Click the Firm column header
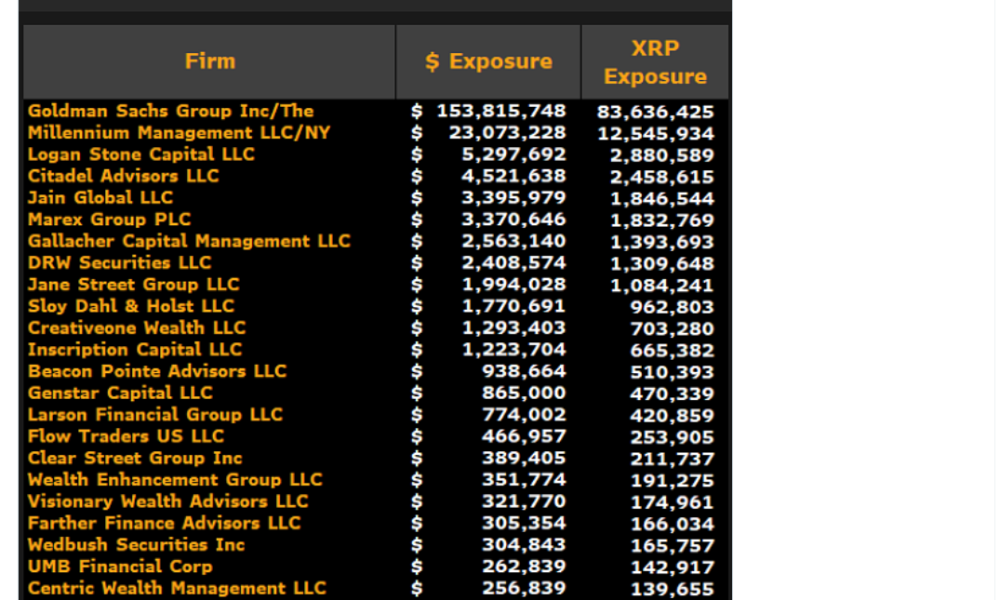The image size is (1000, 600). 210,62
